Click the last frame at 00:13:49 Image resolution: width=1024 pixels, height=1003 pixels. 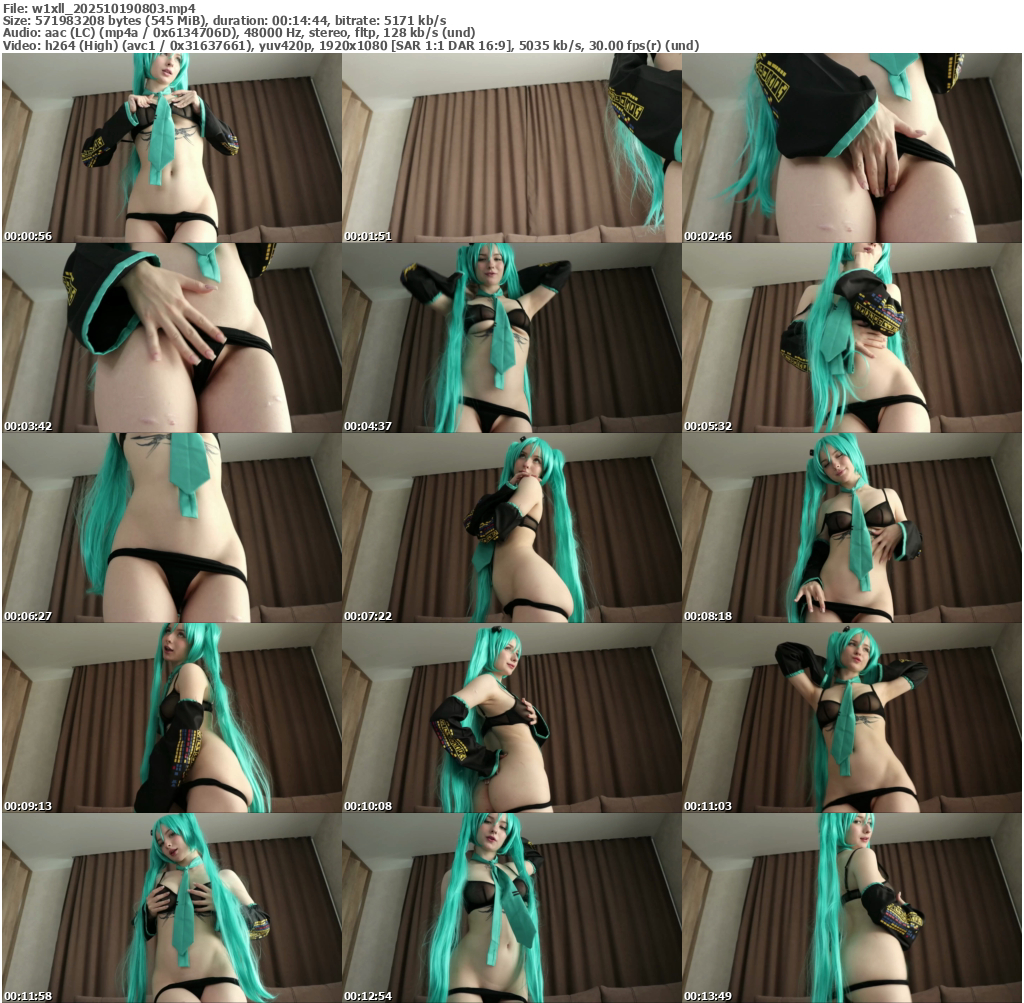click(851, 908)
